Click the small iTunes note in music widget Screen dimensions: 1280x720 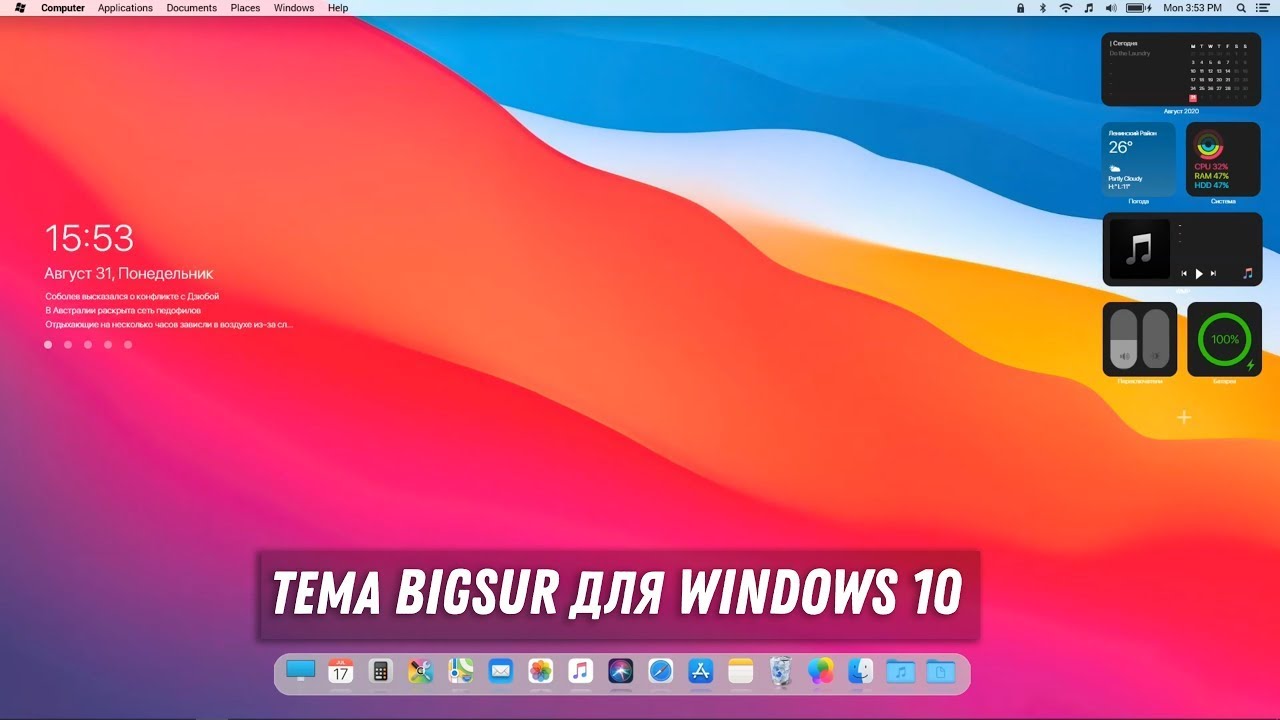pos(1247,272)
